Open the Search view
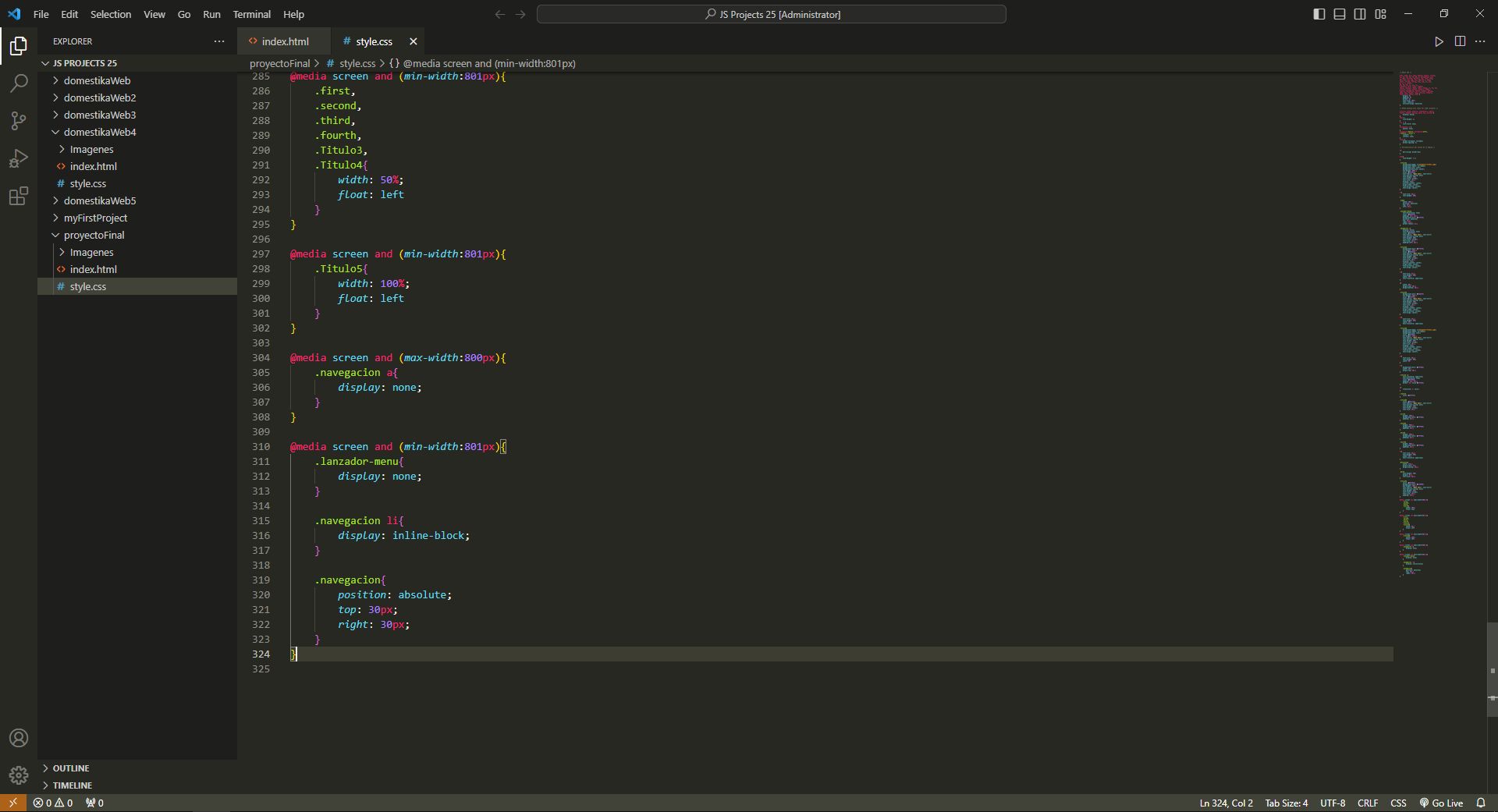Screen dimensions: 1498x812 [19, 83]
